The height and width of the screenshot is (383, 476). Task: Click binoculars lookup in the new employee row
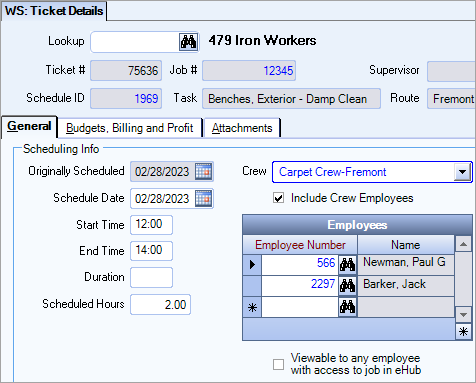pyautogui.click(x=347, y=307)
